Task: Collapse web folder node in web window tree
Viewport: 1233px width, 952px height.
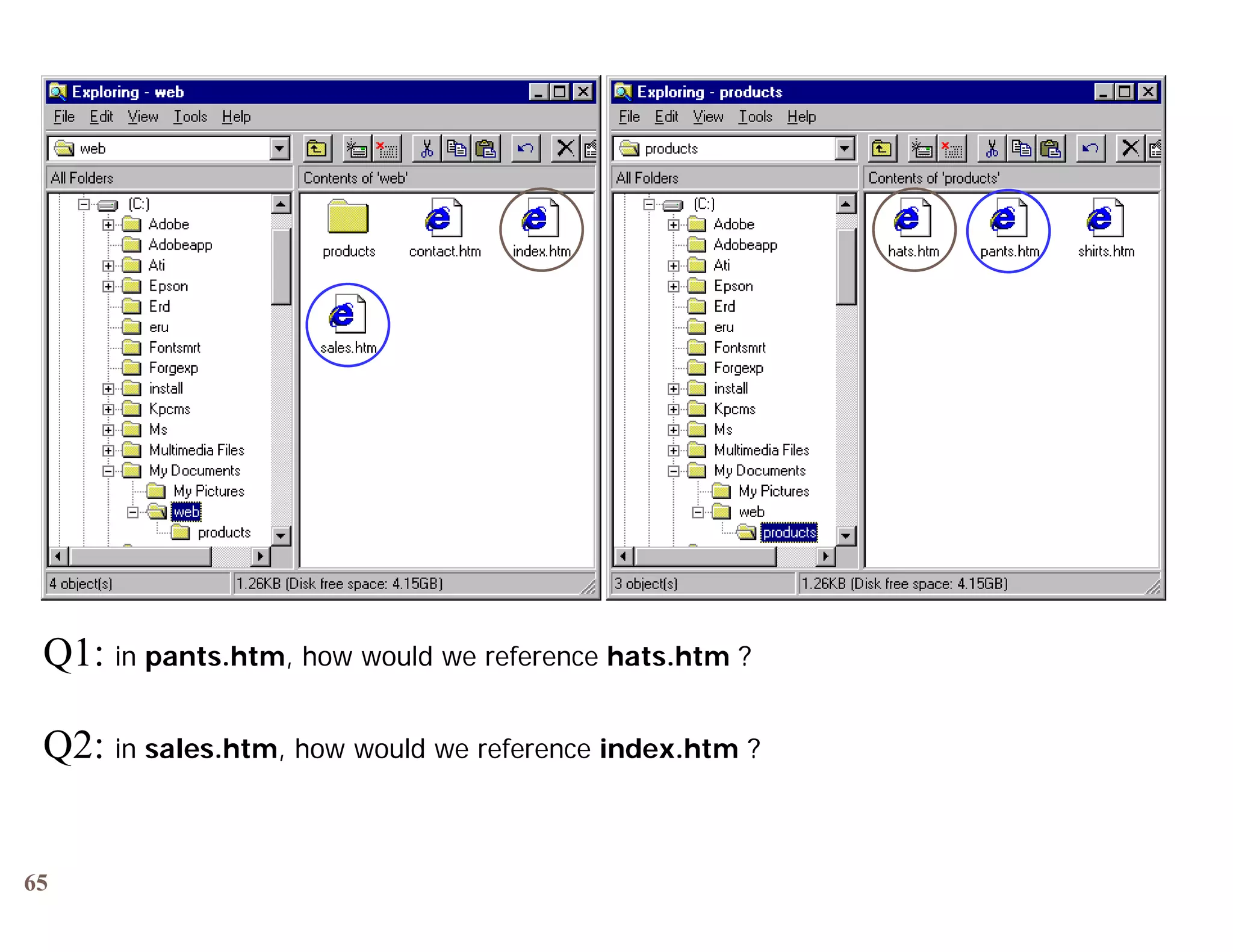Action: (133, 512)
